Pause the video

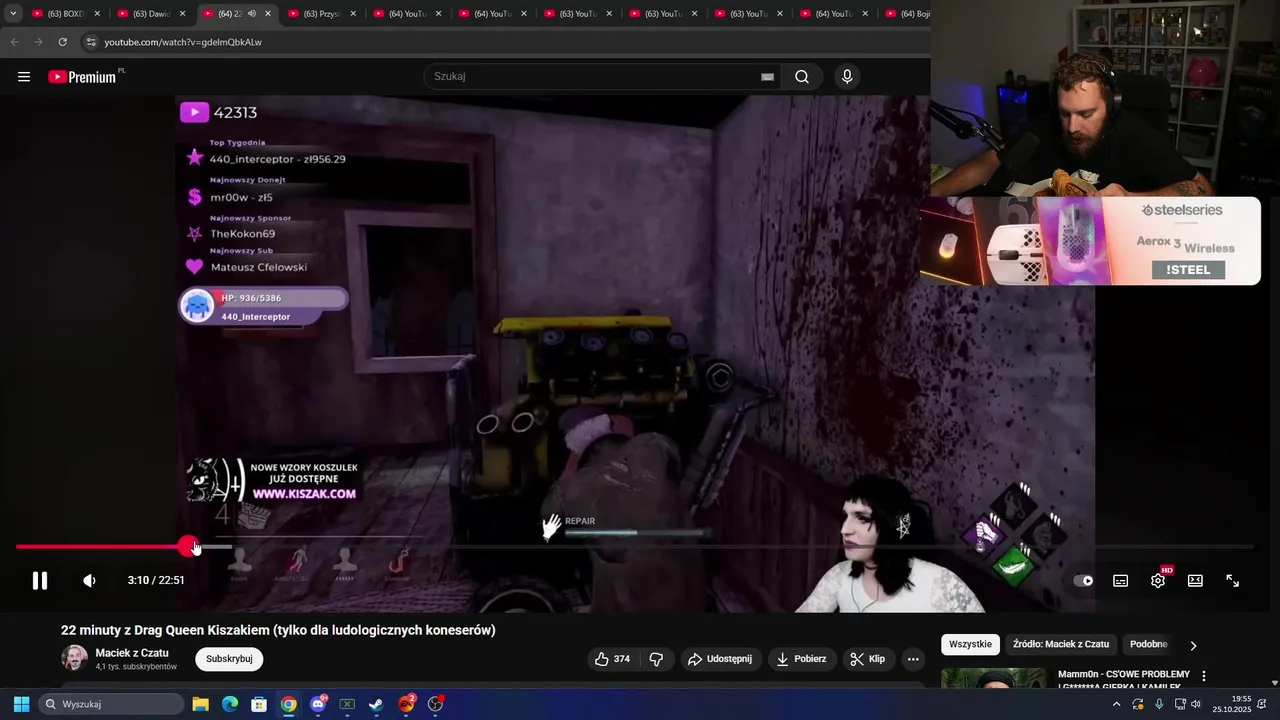tap(40, 580)
